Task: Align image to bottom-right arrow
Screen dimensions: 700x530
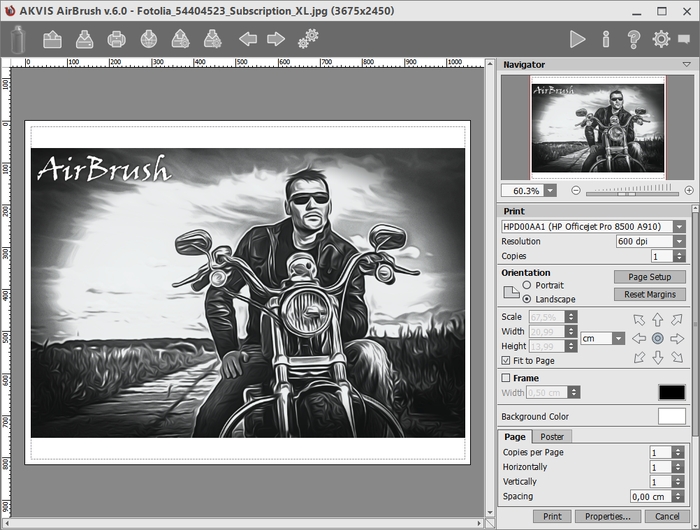Action: pyautogui.click(x=677, y=357)
